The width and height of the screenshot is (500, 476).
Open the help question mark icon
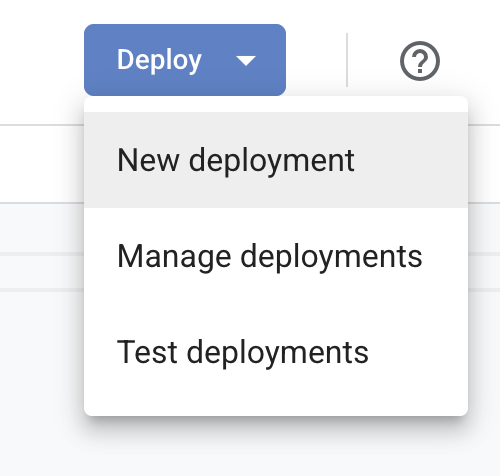(420, 61)
